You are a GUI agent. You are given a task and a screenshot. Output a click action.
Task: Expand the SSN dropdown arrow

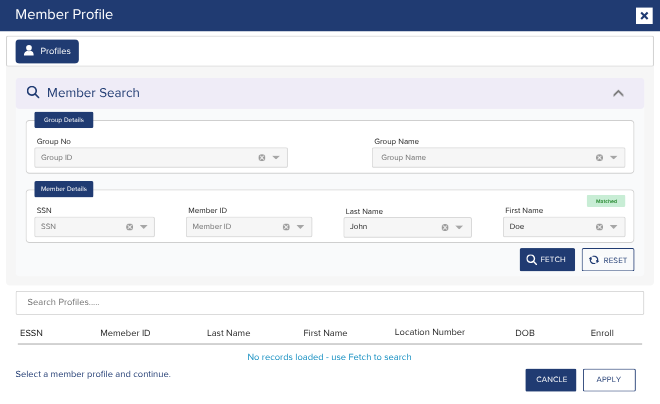(x=144, y=227)
